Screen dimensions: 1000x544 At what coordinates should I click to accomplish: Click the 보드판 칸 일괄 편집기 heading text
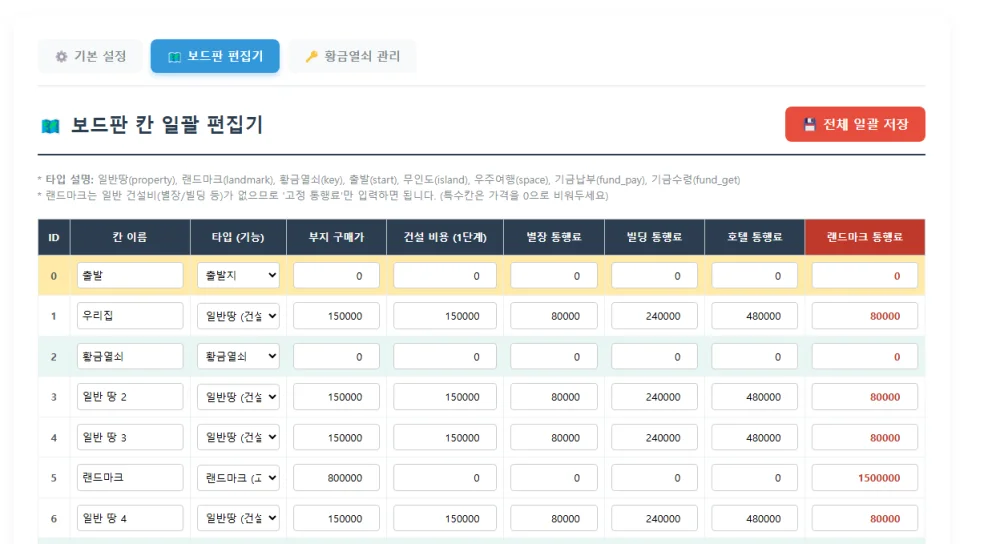coord(166,124)
